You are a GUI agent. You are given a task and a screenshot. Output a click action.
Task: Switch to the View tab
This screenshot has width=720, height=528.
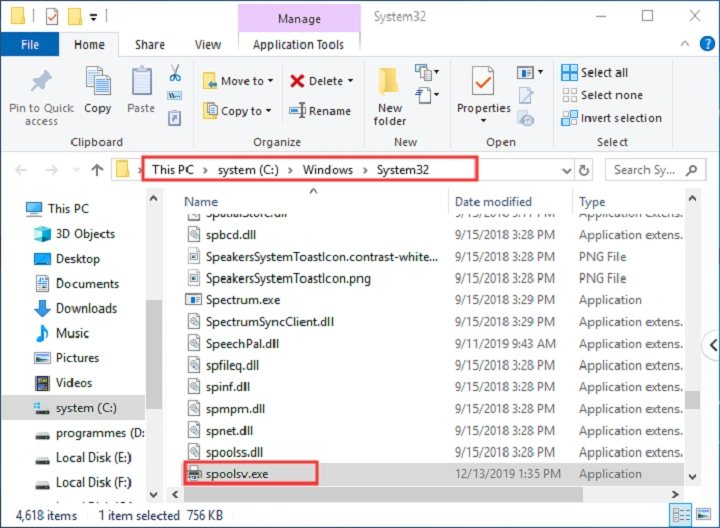[x=208, y=45]
